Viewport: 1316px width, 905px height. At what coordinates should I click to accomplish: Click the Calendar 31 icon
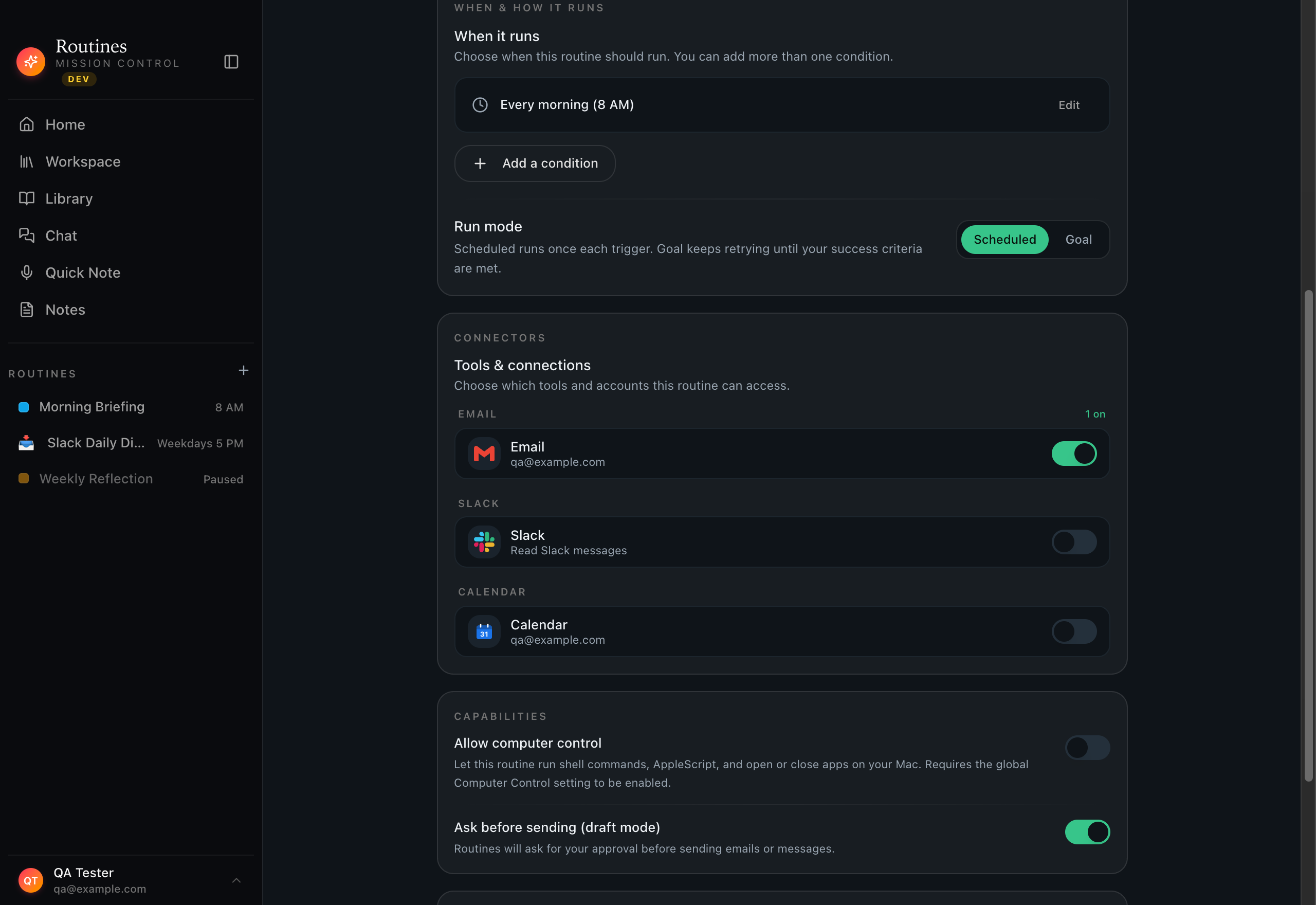tap(484, 631)
